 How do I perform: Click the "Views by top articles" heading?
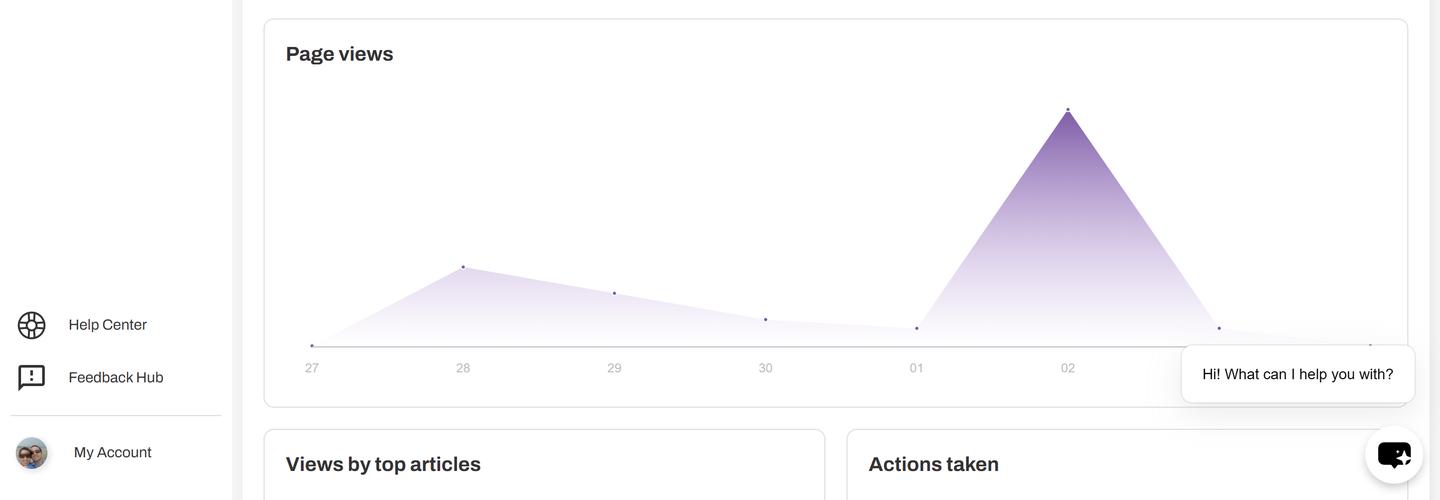tap(383, 464)
